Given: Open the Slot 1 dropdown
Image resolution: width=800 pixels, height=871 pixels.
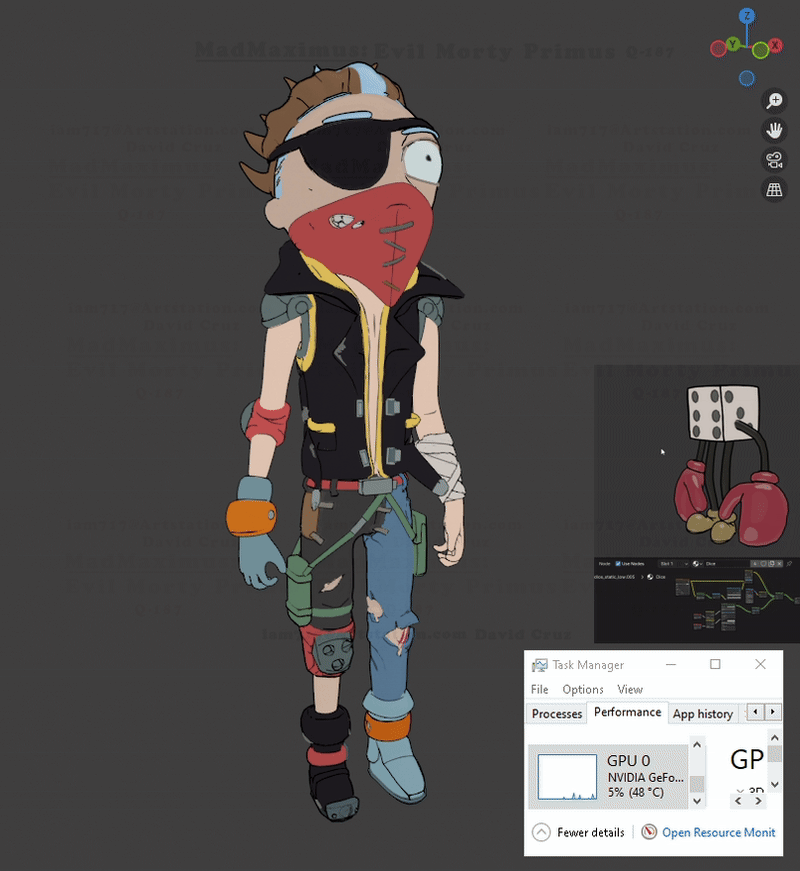Looking at the screenshot, I should tap(674, 564).
